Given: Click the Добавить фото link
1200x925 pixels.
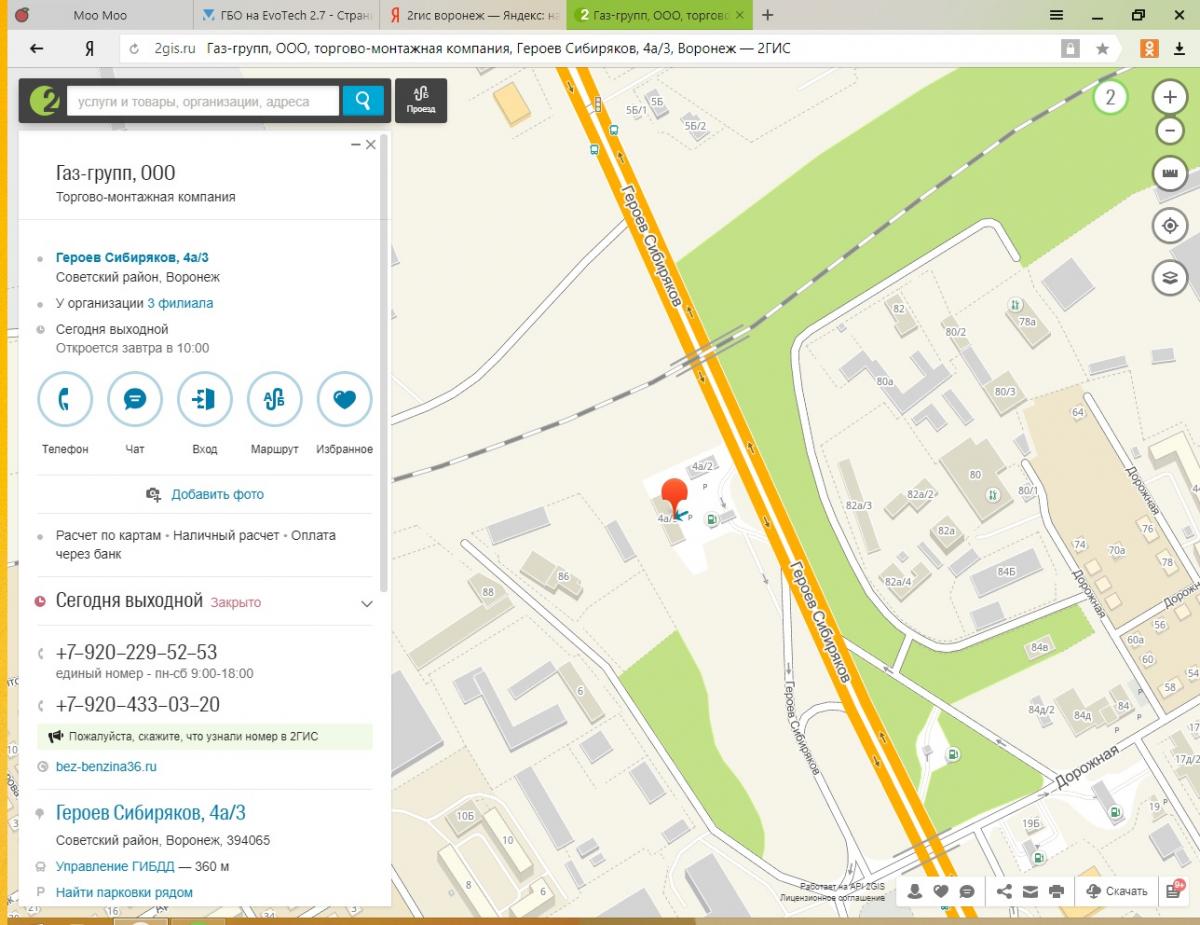Looking at the screenshot, I should [x=217, y=494].
